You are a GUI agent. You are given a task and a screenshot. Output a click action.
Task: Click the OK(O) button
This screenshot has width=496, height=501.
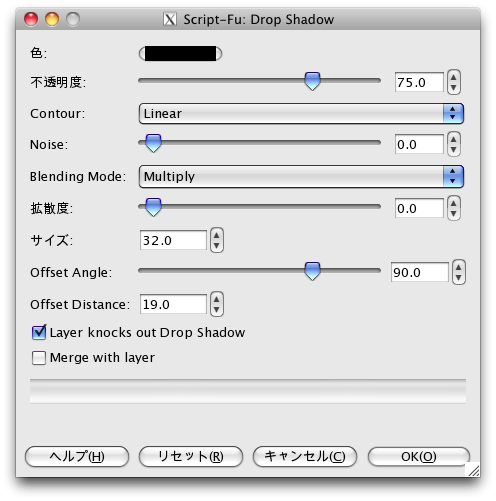tap(419, 456)
